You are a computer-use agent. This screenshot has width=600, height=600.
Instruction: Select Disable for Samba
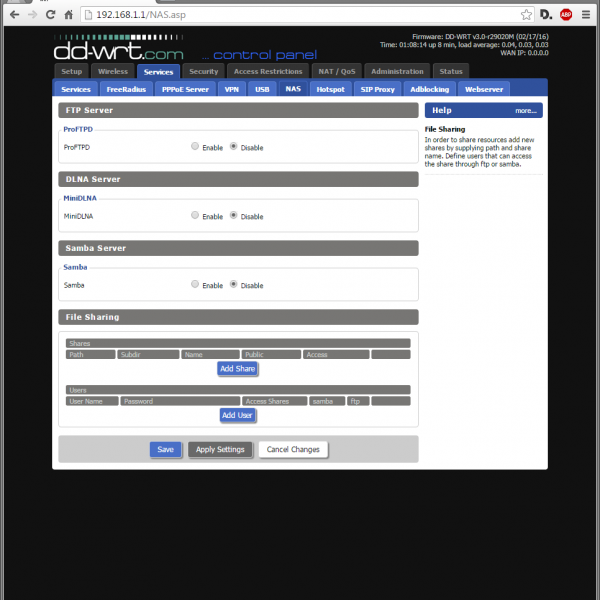pos(234,284)
